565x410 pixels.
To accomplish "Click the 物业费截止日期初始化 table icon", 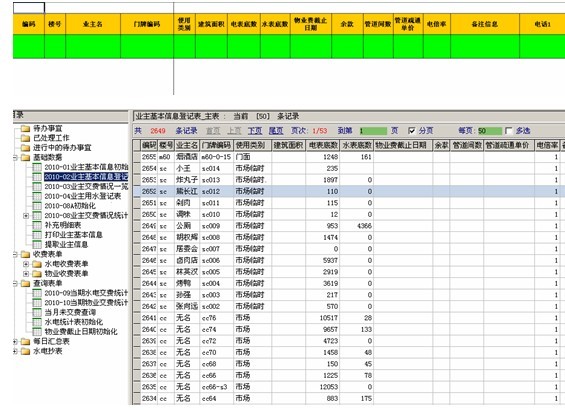I will [37, 331].
